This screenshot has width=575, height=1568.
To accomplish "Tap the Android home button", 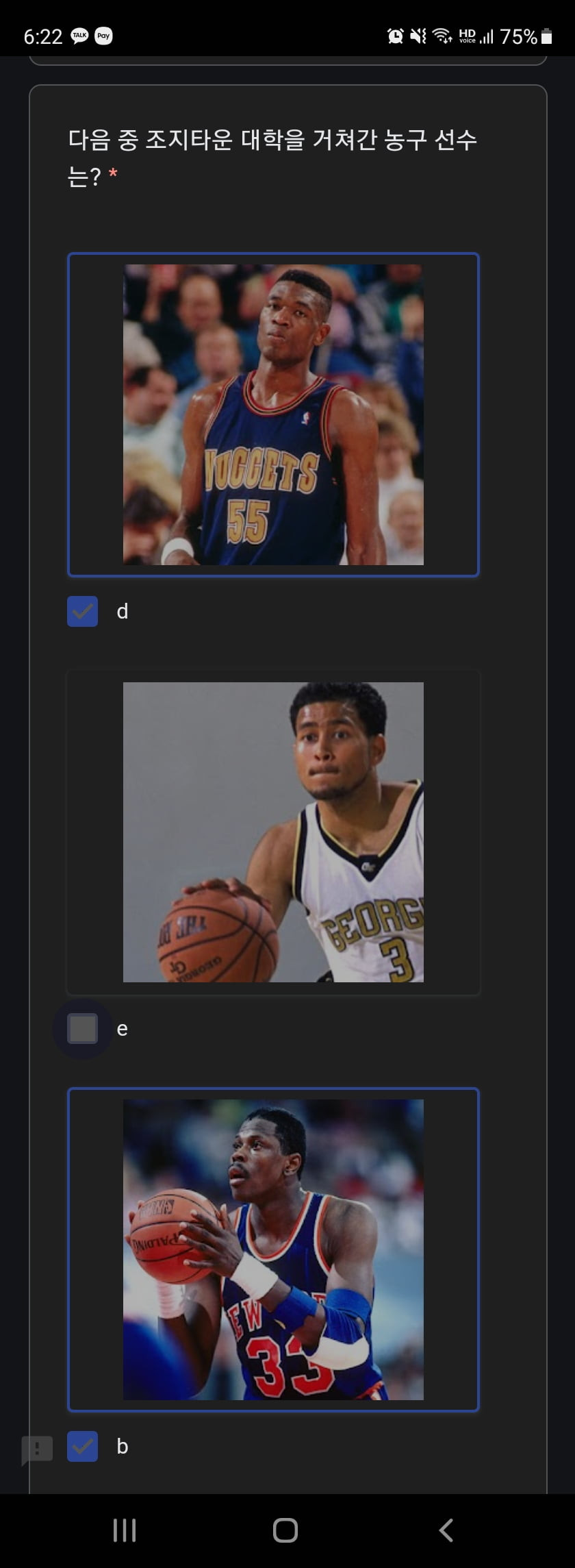I will [285, 1530].
